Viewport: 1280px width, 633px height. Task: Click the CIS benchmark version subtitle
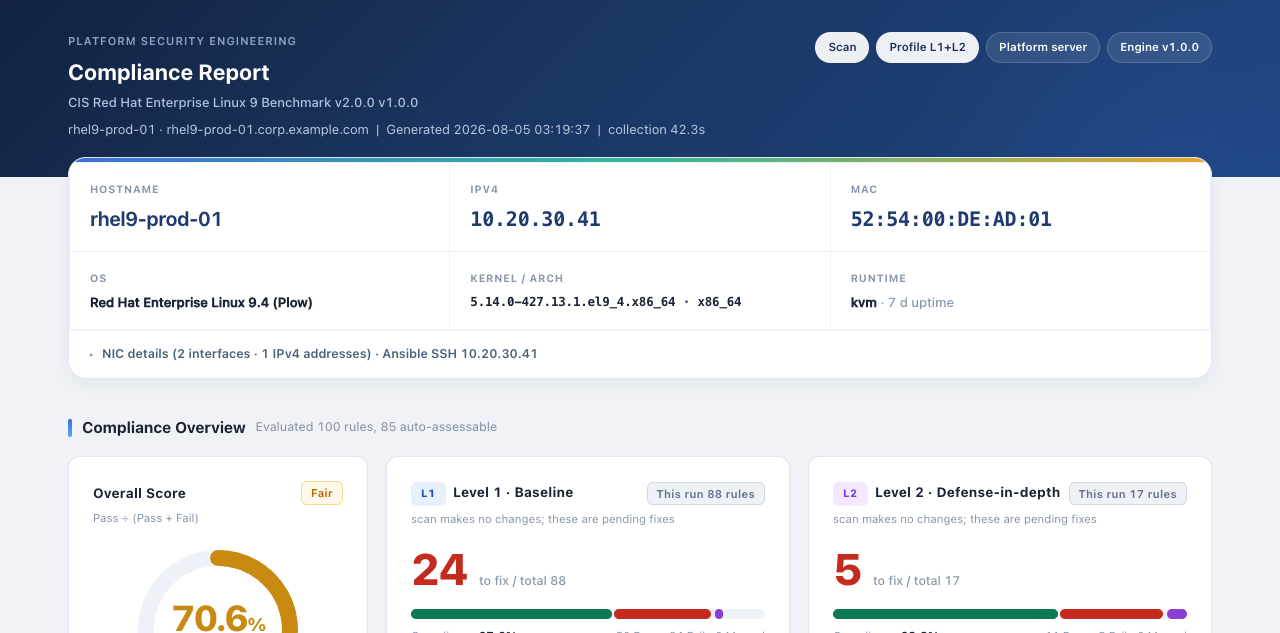tap(243, 103)
